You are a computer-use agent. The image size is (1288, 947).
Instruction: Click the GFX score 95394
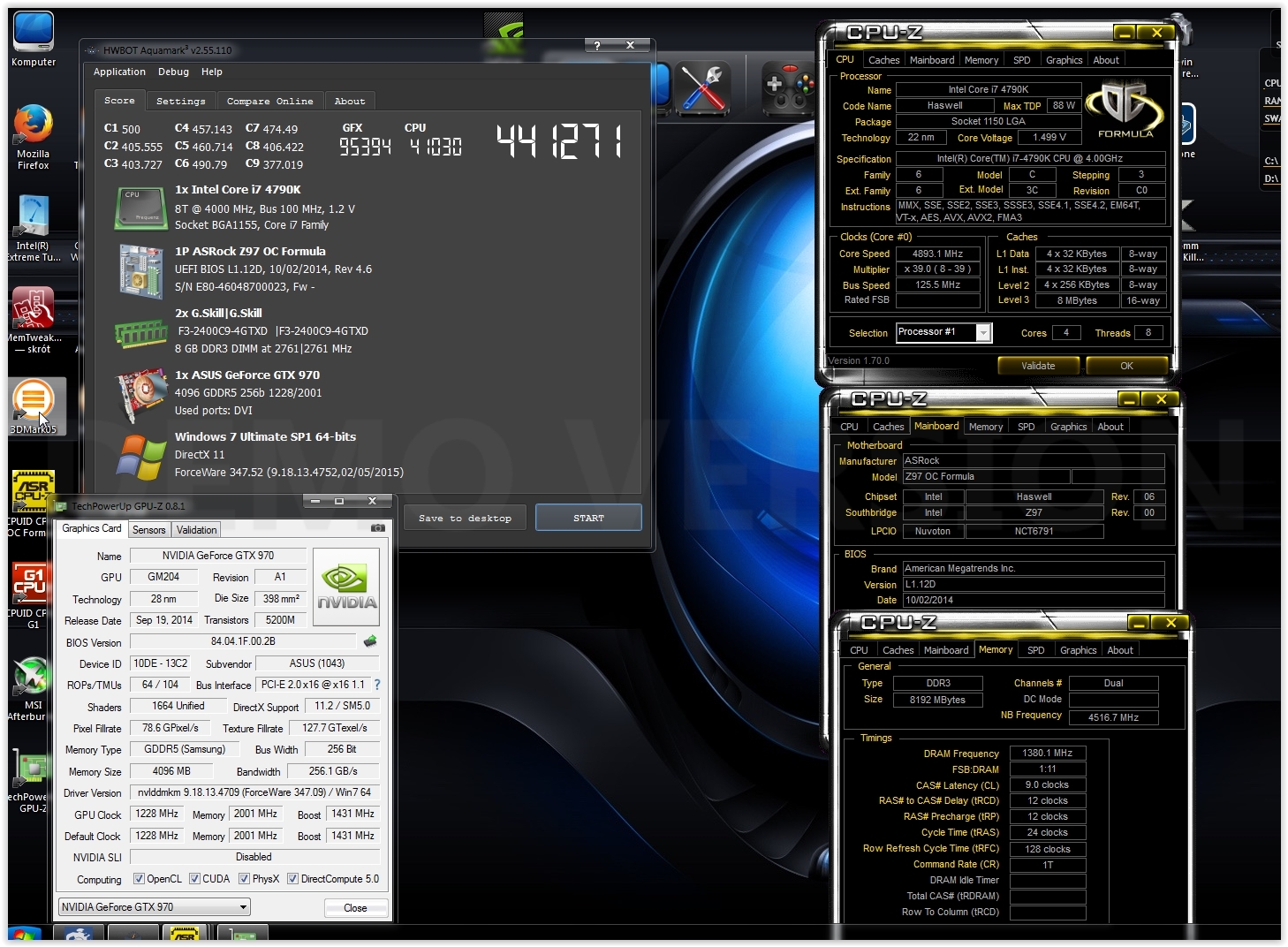(365, 147)
